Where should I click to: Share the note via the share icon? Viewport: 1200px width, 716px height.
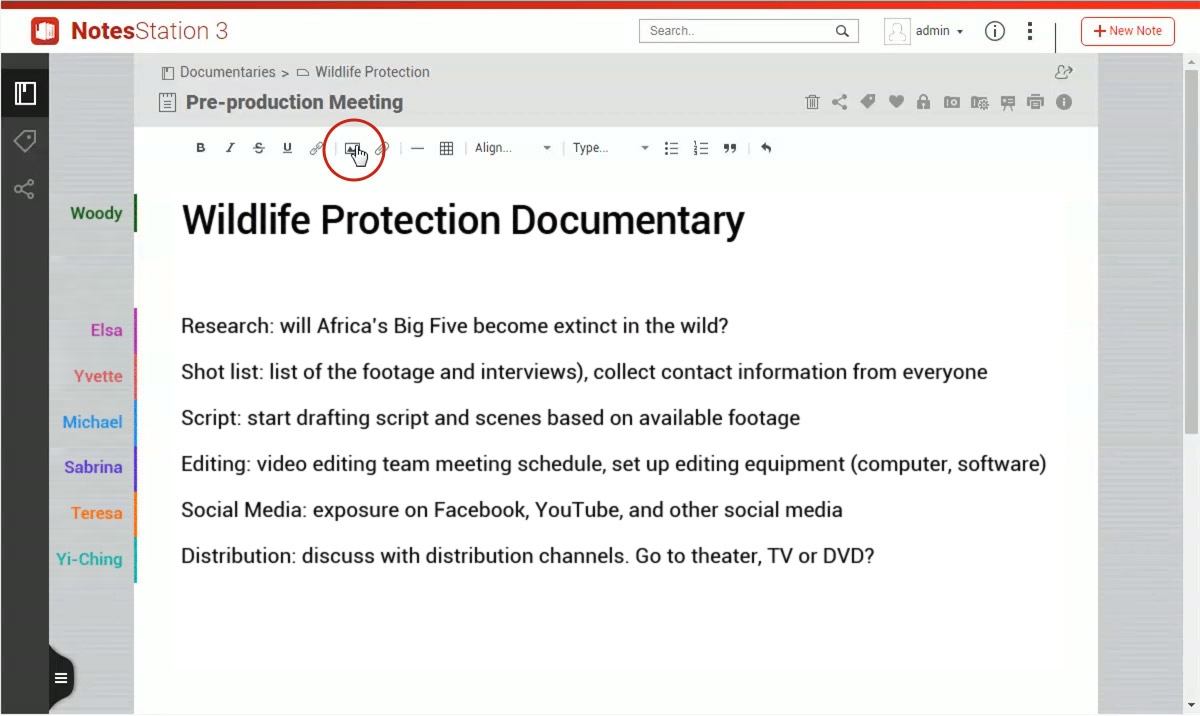pyautogui.click(x=840, y=102)
